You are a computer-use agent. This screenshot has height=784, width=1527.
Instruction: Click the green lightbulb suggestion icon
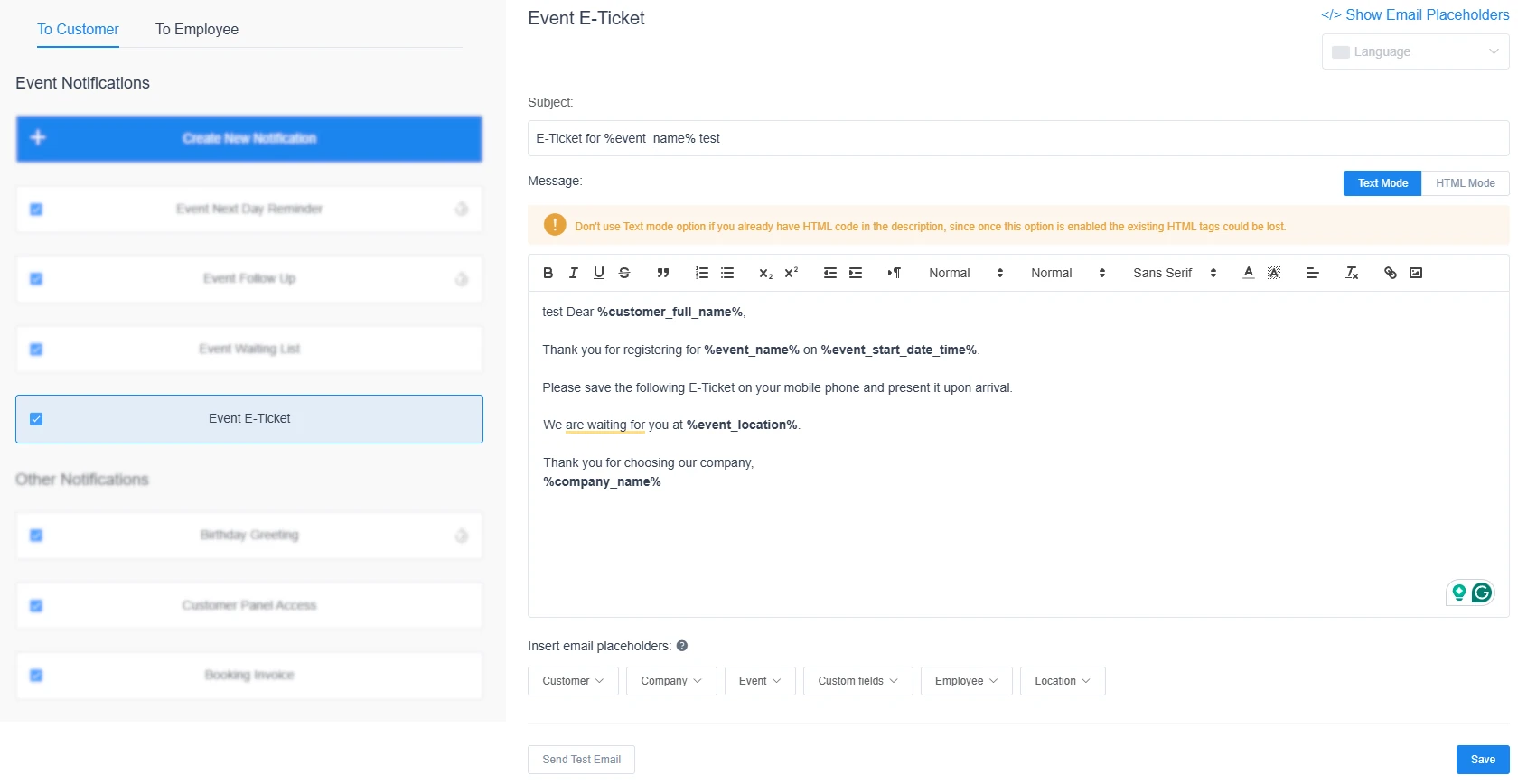click(x=1458, y=593)
